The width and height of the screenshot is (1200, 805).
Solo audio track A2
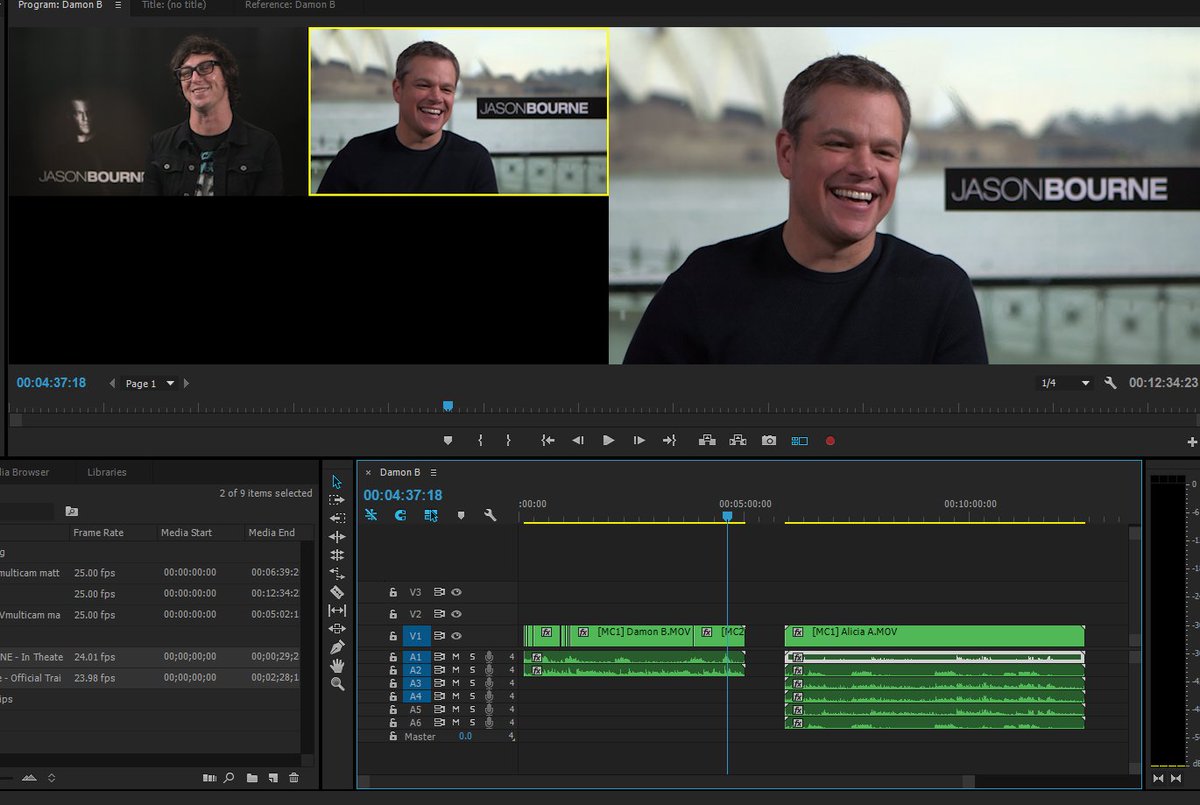(472, 670)
